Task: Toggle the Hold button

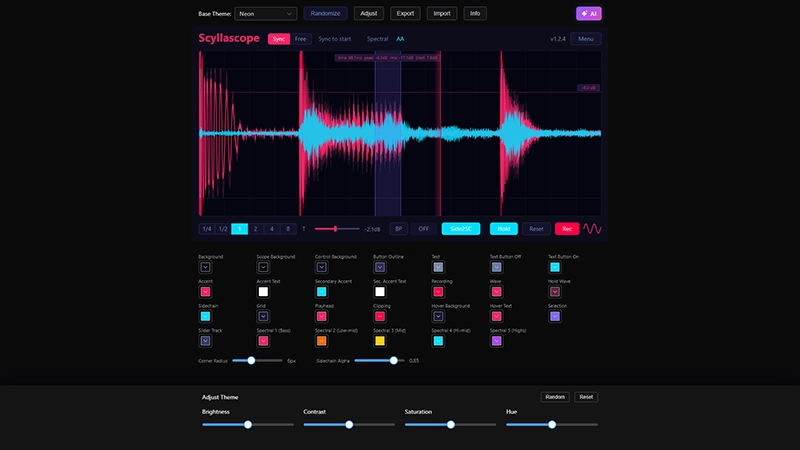Action: pos(504,229)
